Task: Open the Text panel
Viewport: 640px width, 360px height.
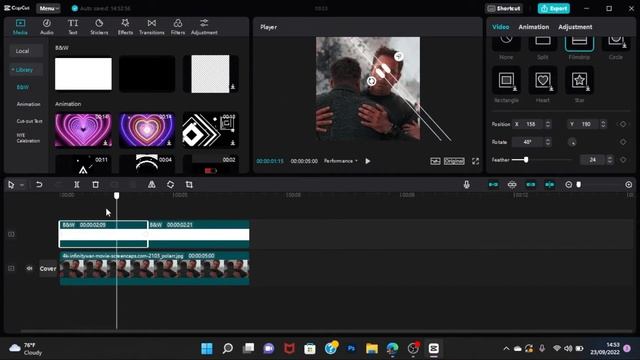Action: click(73, 27)
